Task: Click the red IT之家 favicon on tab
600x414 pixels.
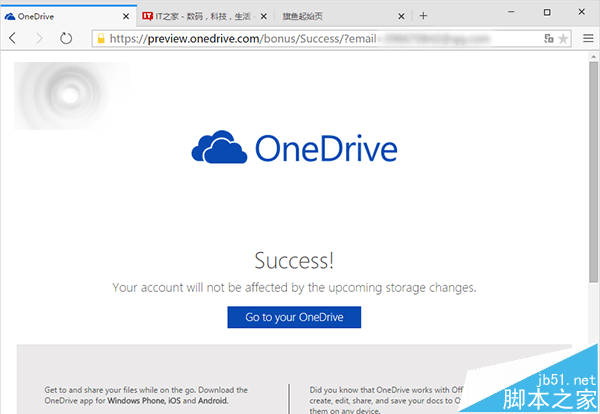Action: click(147, 16)
